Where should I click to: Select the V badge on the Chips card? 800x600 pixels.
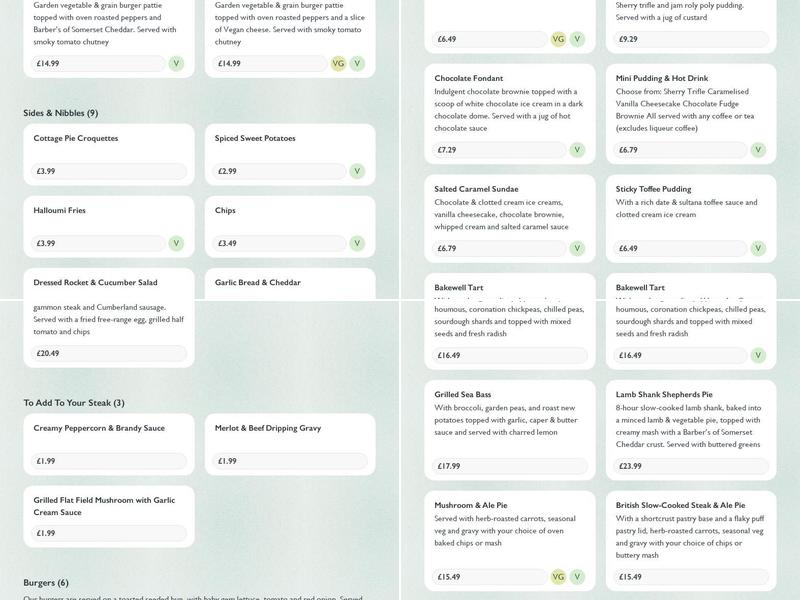(x=357, y=243)
